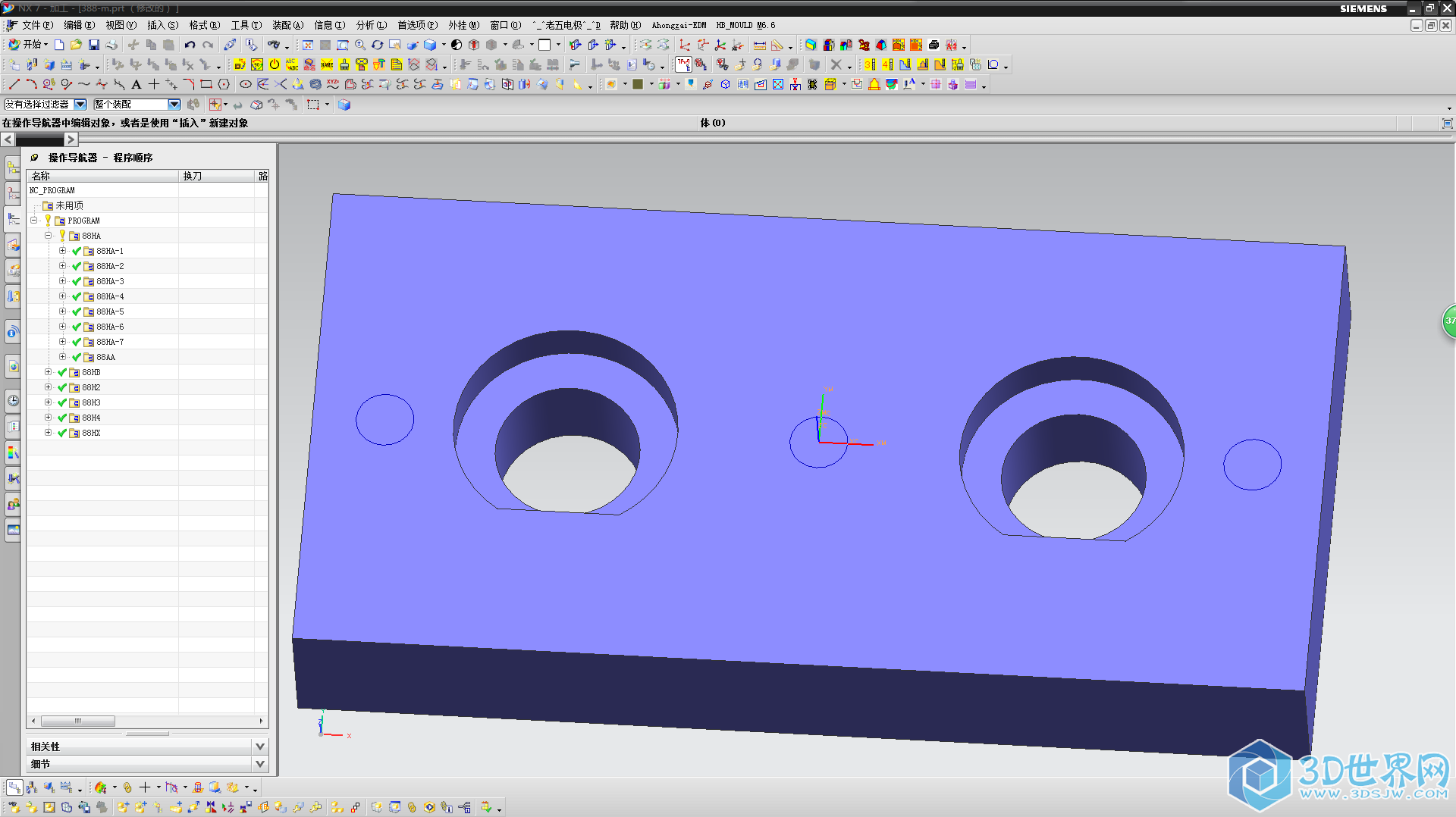This screenshot has width=1456, height=817.
Task: Click the green 37 badge at right edge
Action: pyautogui.click(x=1449, y=321)
